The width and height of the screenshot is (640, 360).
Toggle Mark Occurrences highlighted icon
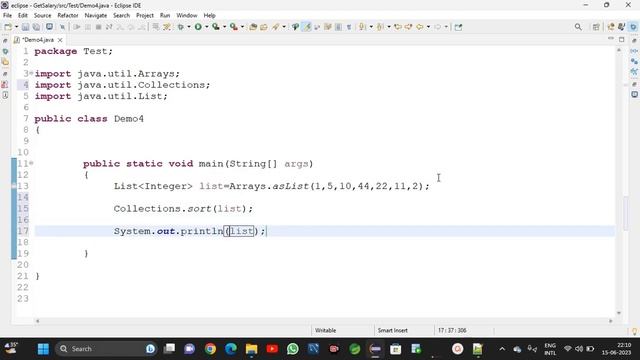[307, 27]
